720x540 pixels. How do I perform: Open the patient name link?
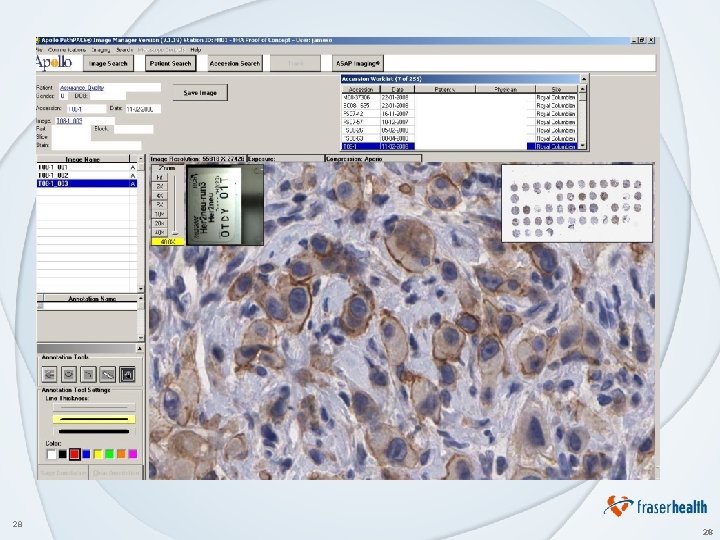(x=82, y=88)
